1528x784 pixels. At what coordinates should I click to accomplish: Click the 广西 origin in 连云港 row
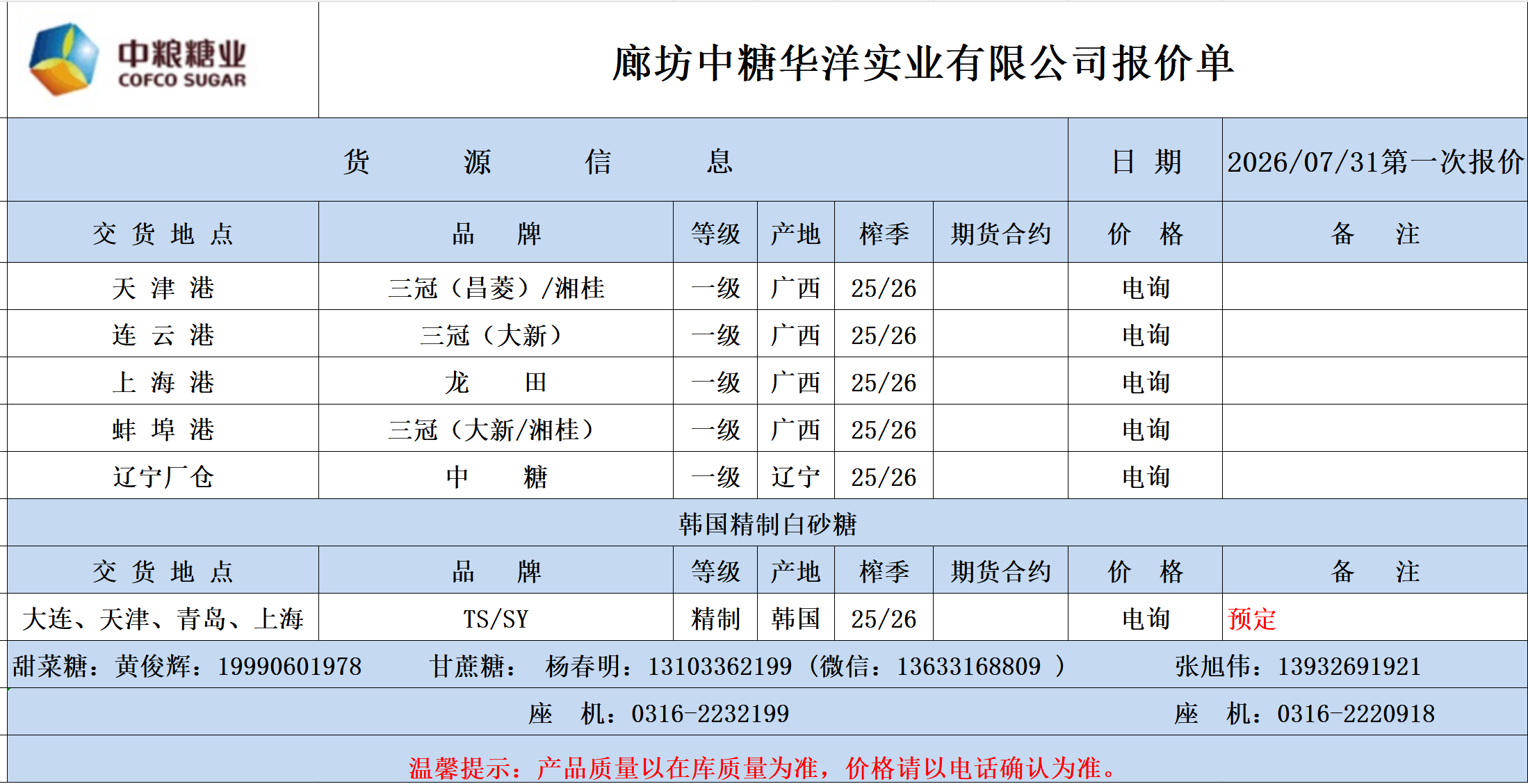[x=796, y=334]
